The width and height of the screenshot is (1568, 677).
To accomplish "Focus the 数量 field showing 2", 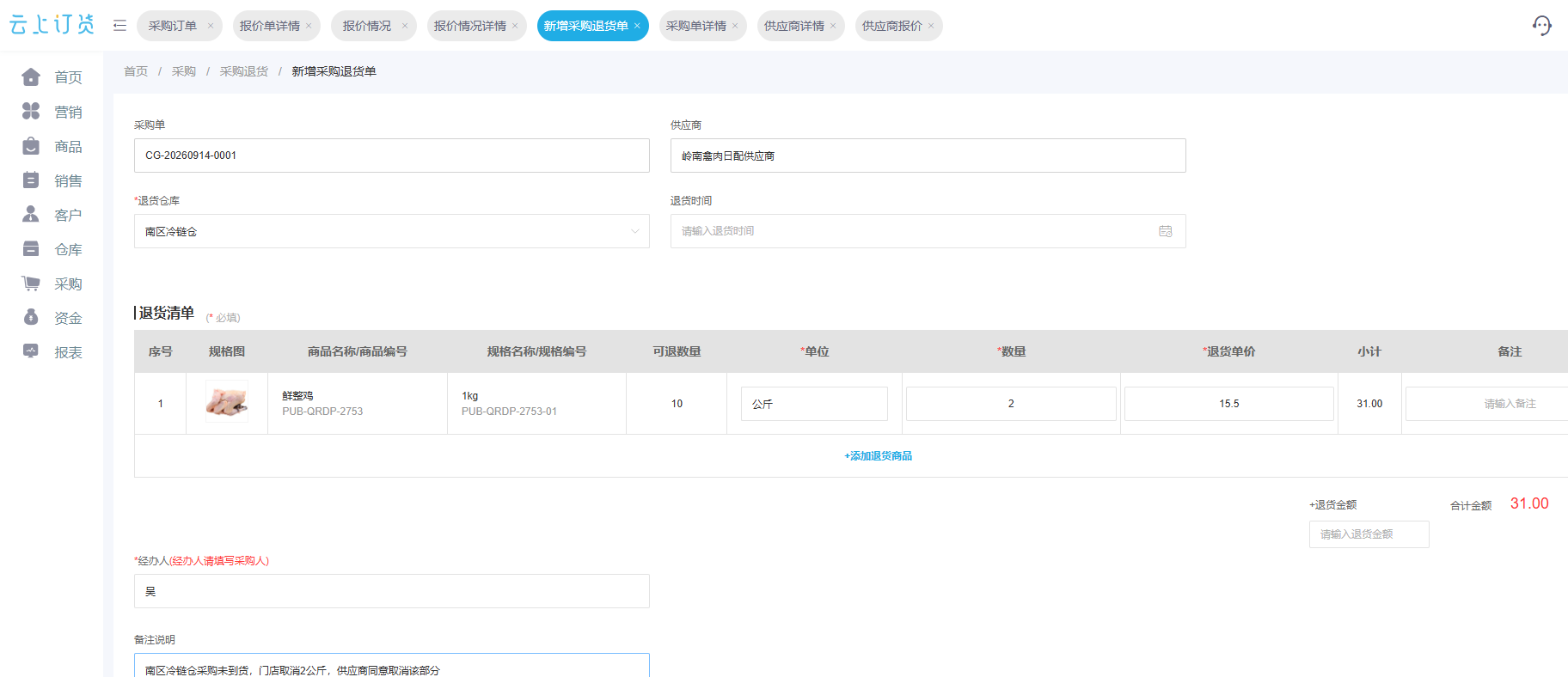I will [x=1011, y=404].
